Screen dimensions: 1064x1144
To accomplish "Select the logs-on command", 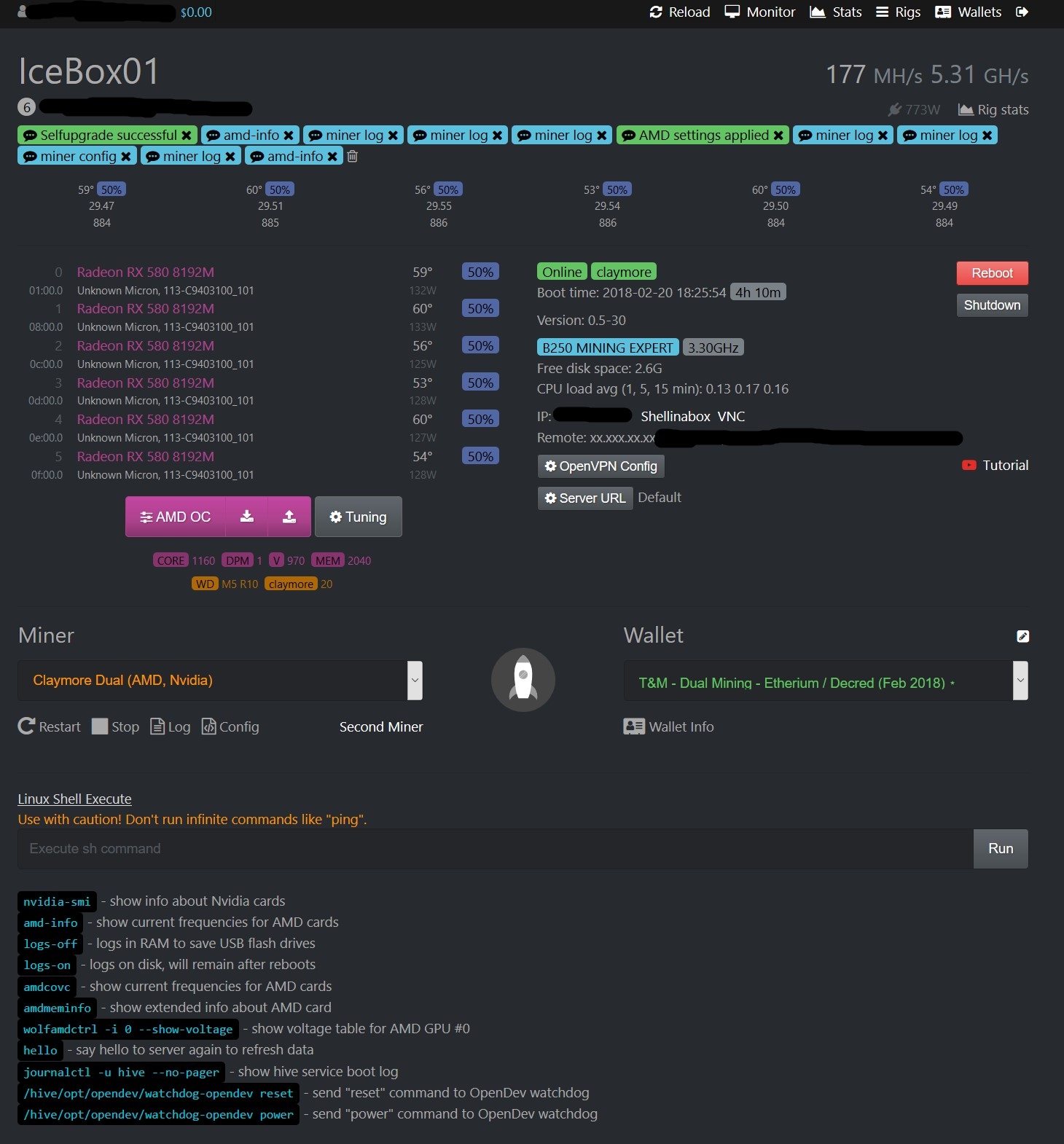I will (47, 965).
